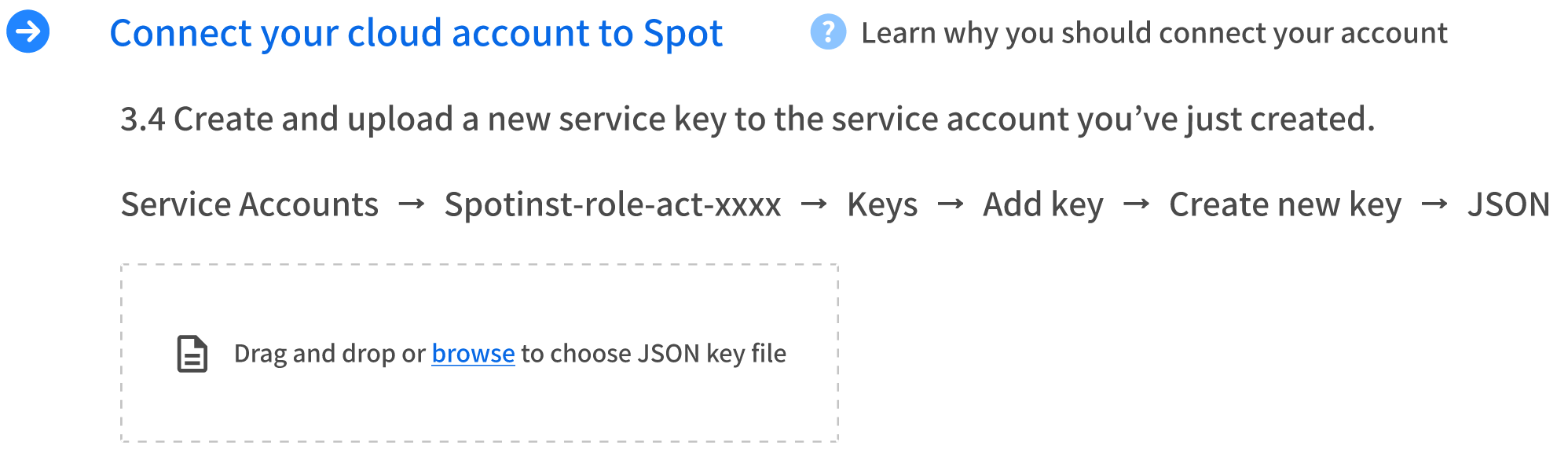Select the 'JSON' path step
The height and width of the screenshot is (456, 1568).
pyautogui.click(x=1508, y=204)
